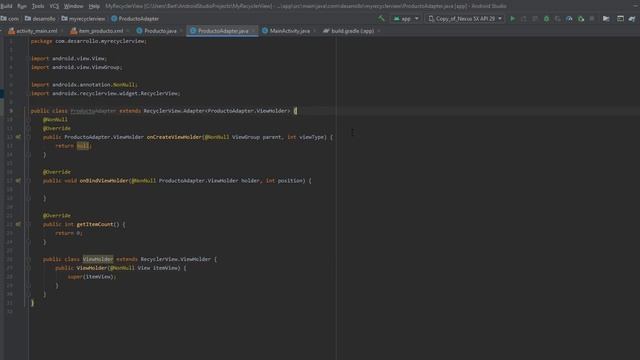Click override gutter icon beside getItemCount

pyautogui.click(x=18, y=224)
